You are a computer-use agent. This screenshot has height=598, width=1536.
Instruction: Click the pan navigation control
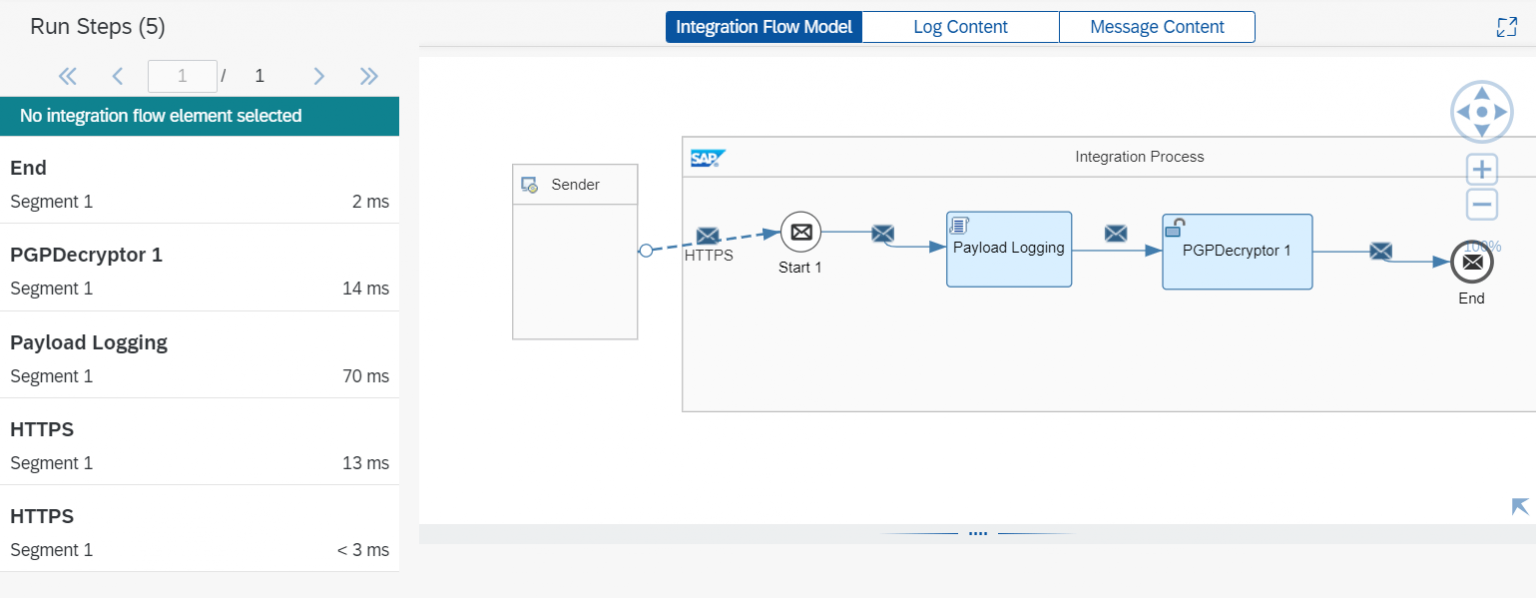(1481, 111)
